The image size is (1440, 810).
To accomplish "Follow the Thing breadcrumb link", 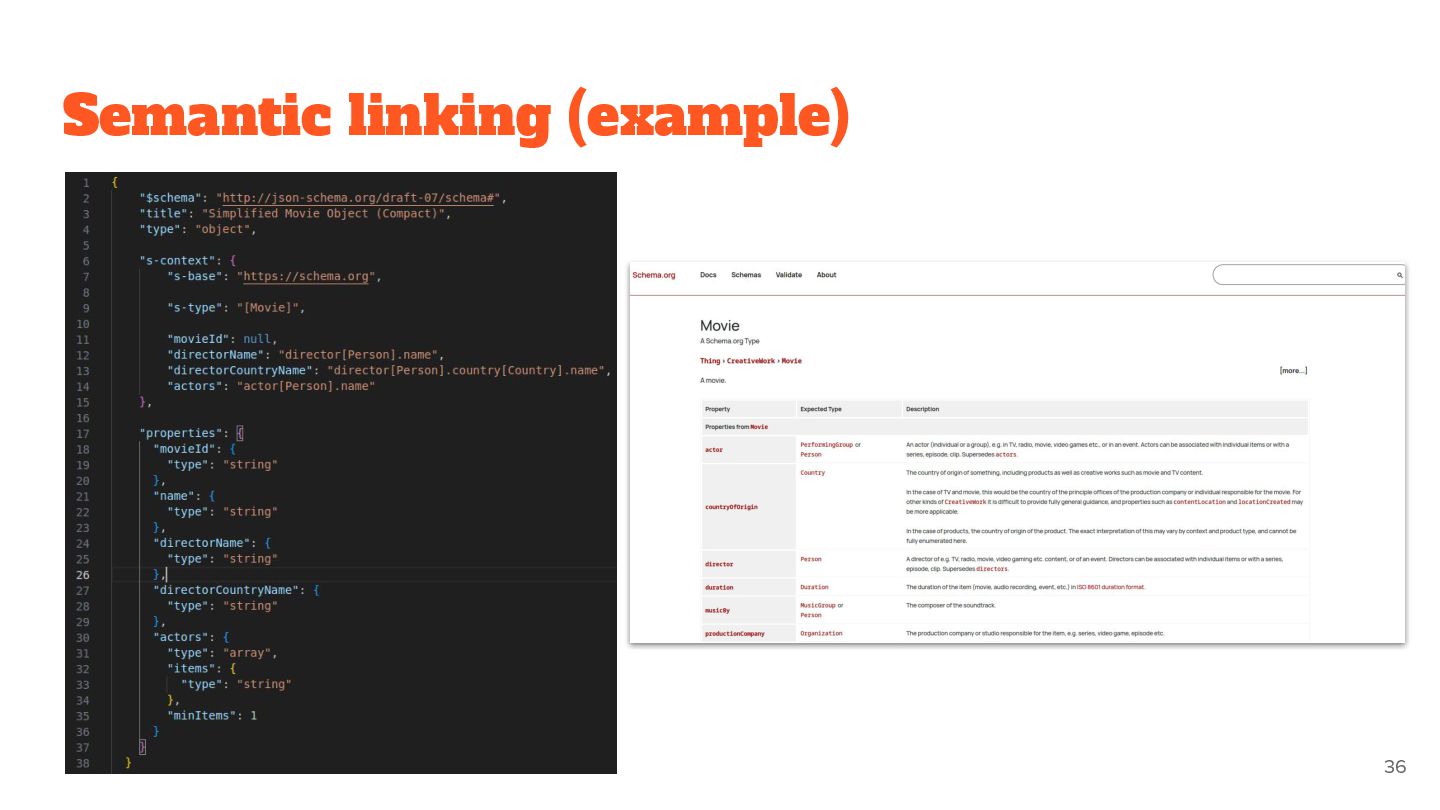I will click(710, 361).
